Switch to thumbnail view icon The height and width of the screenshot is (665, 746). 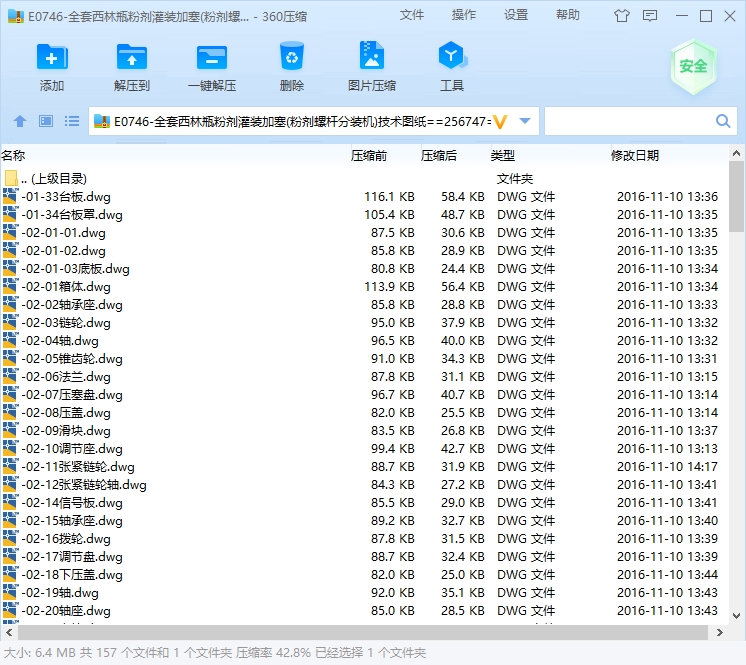coord(46,121)
